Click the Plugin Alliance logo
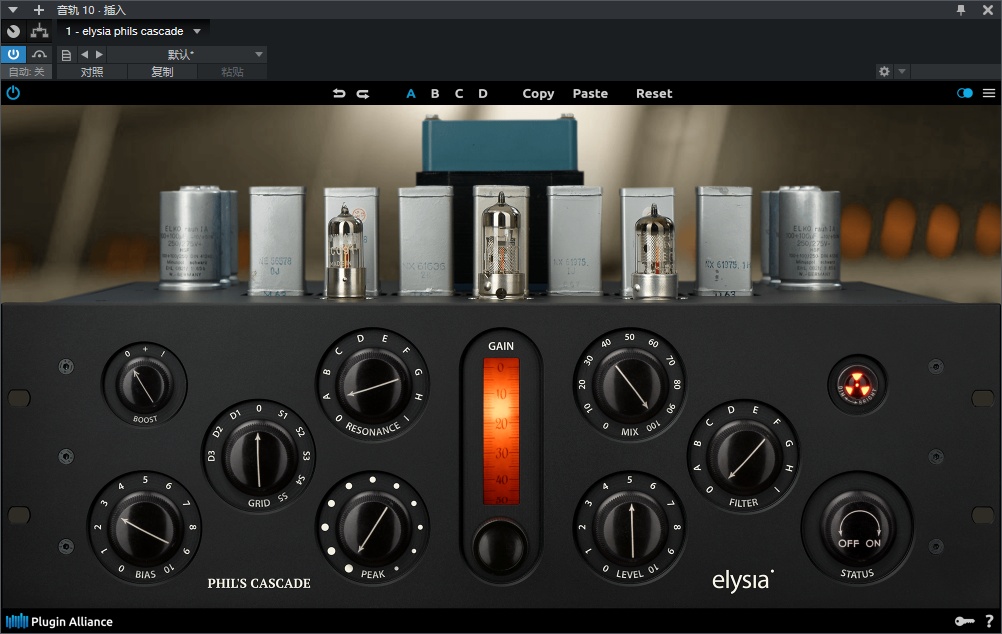This screenshot has height=634, width=1002. point(60,621)
